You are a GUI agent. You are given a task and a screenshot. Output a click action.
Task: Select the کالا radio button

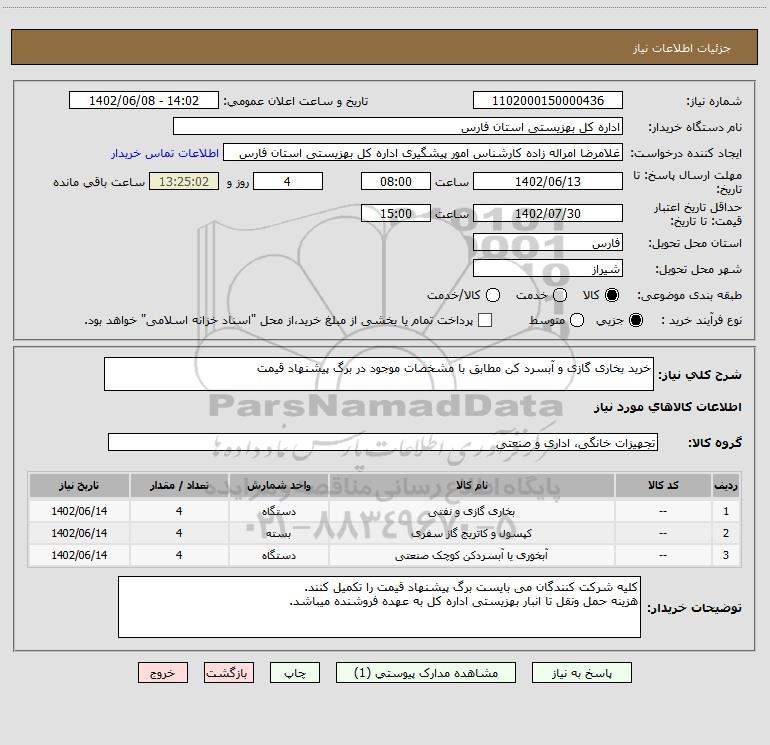pyautogui.click(x=612, y=295)
